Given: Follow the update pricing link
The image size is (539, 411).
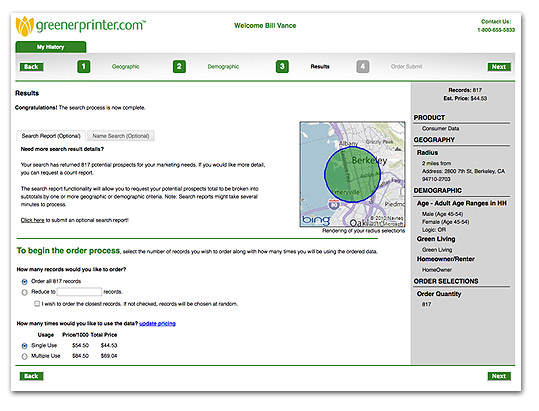Looking at the screenshot, I should click(x=157, y=323).
